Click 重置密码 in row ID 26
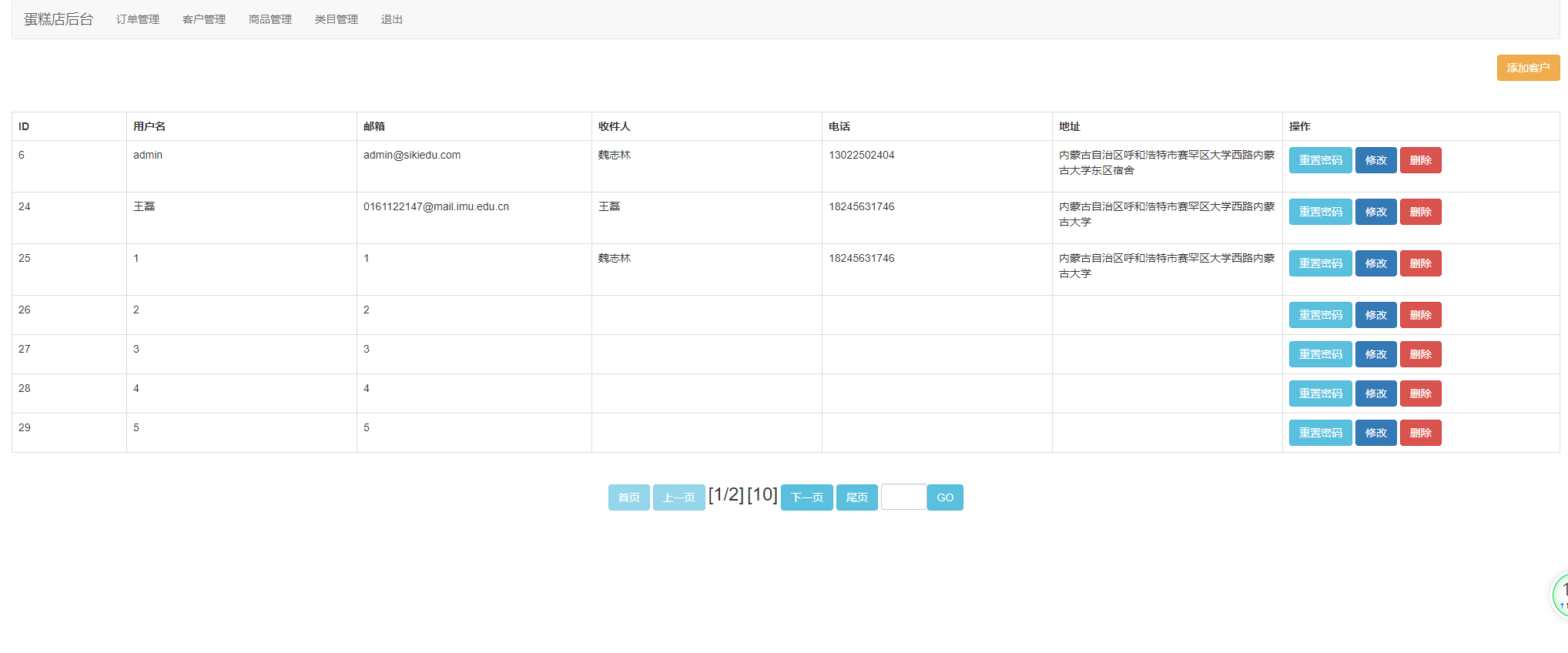The height and width of the screenshot is (653, 1568). (x=1320, y=315)
